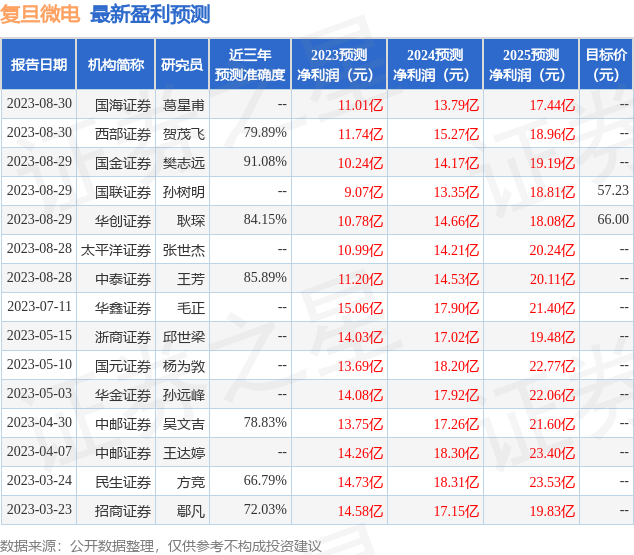Click analyst name 王芳

[x=191, y=279]
